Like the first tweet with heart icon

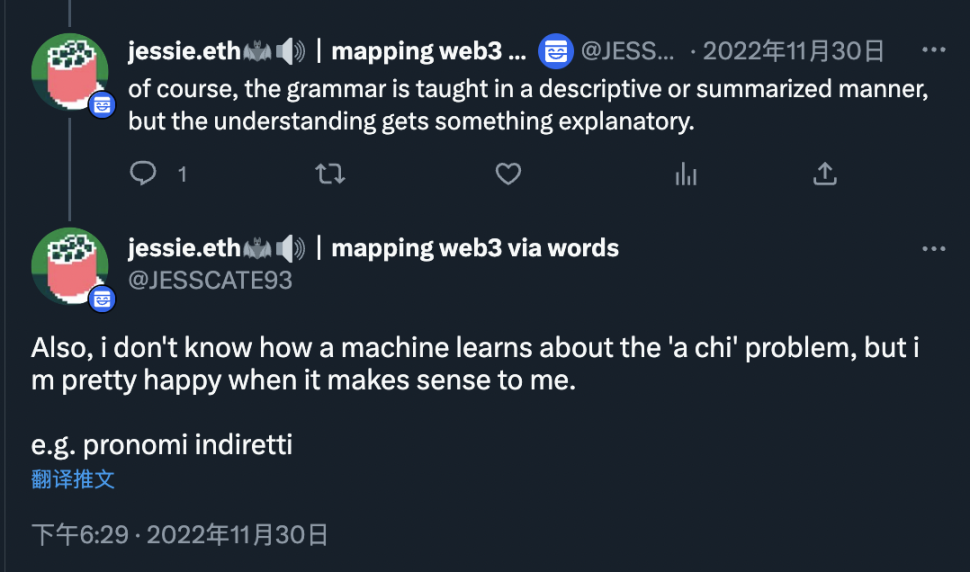[509, 174]
